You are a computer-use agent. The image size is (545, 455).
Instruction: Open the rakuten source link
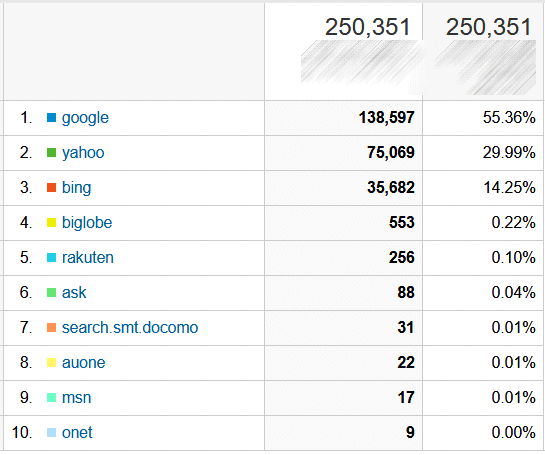point(88,258)
